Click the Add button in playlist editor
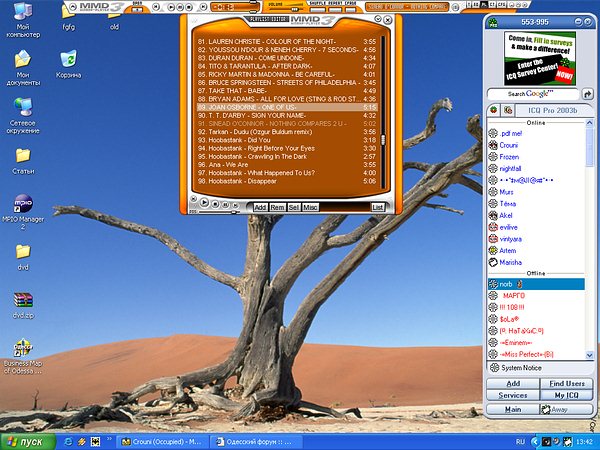This screenshot has height=450, width=600. click(260, 207)
